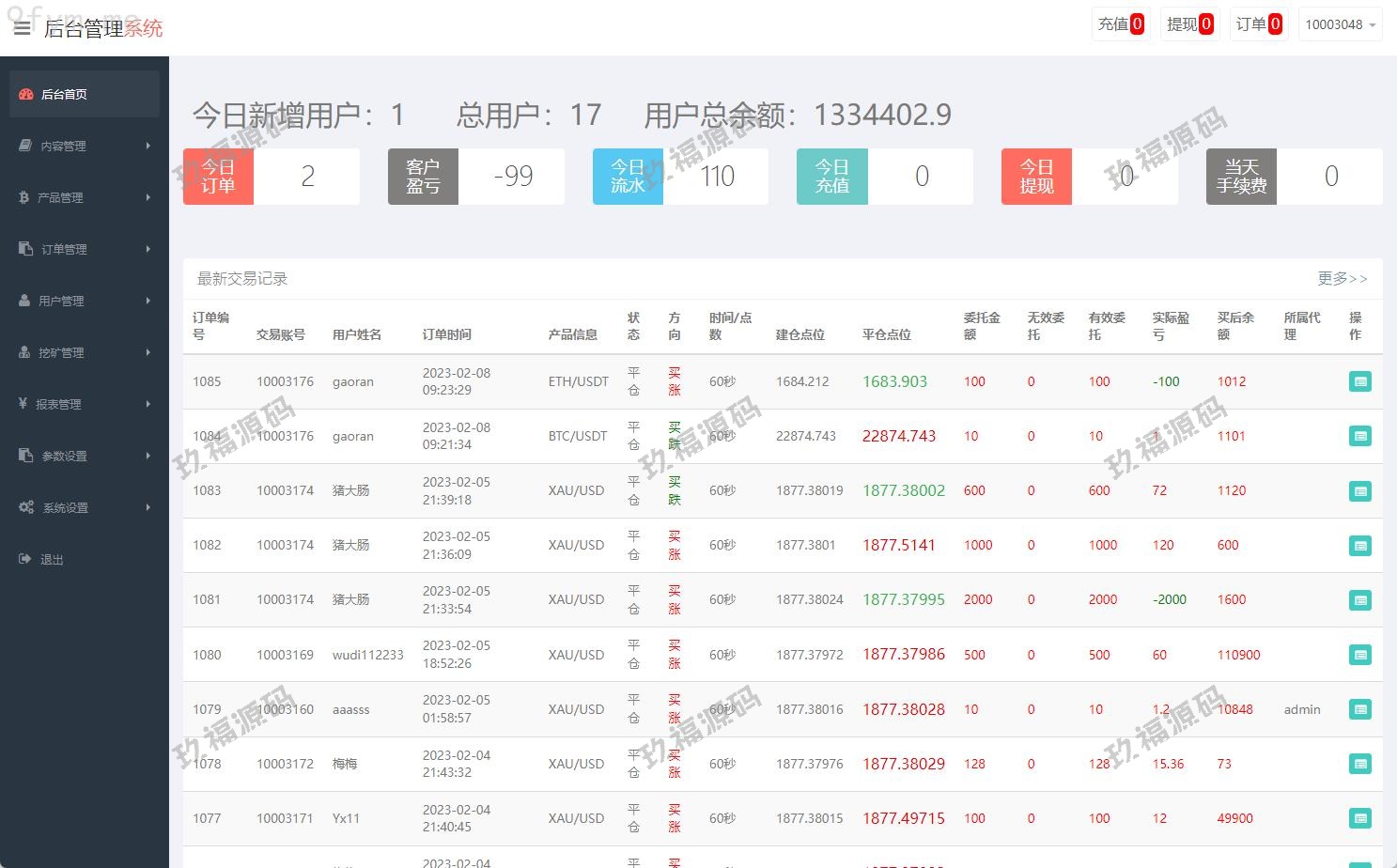
Task: Click the 系统设置 gears icon
Action: tap(26, 507)
